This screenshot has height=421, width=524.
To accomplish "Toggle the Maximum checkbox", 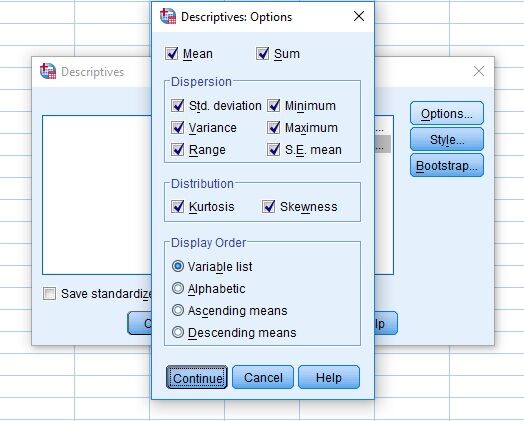I will point(274,128).
